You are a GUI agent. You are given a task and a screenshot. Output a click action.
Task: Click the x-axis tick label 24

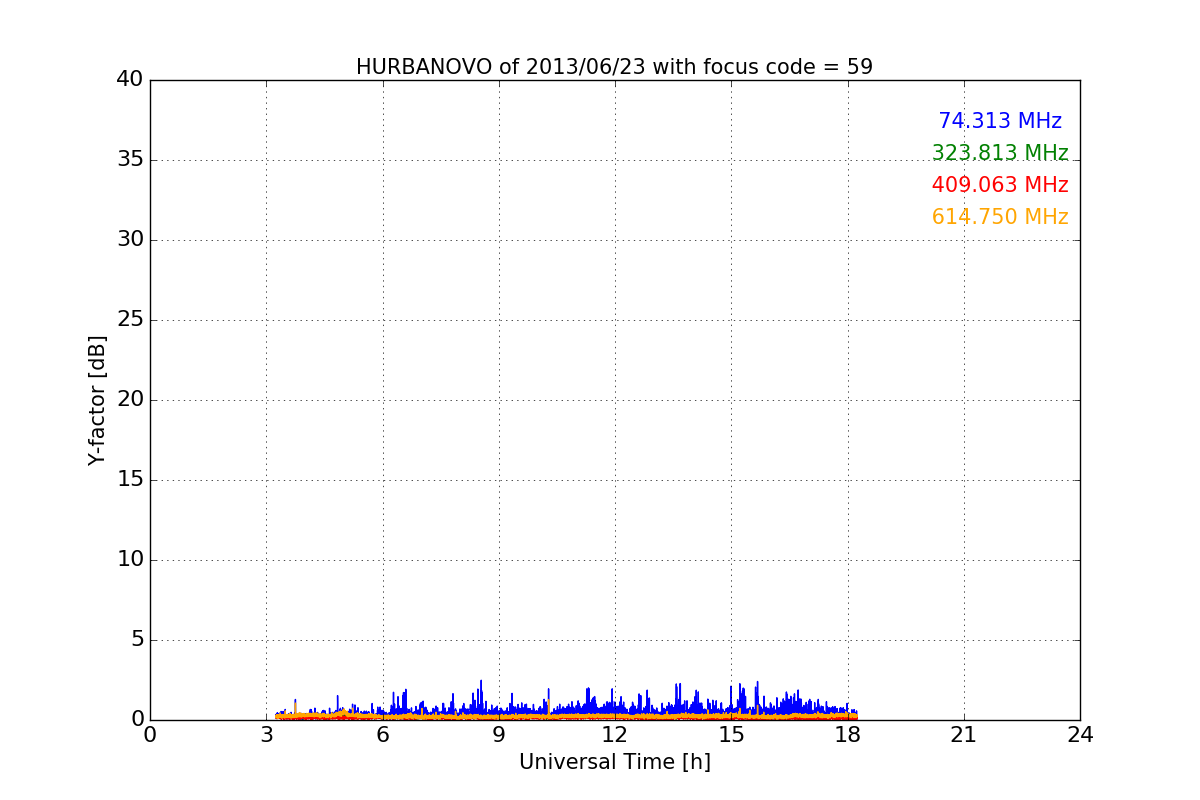(x=1080, y=735)
